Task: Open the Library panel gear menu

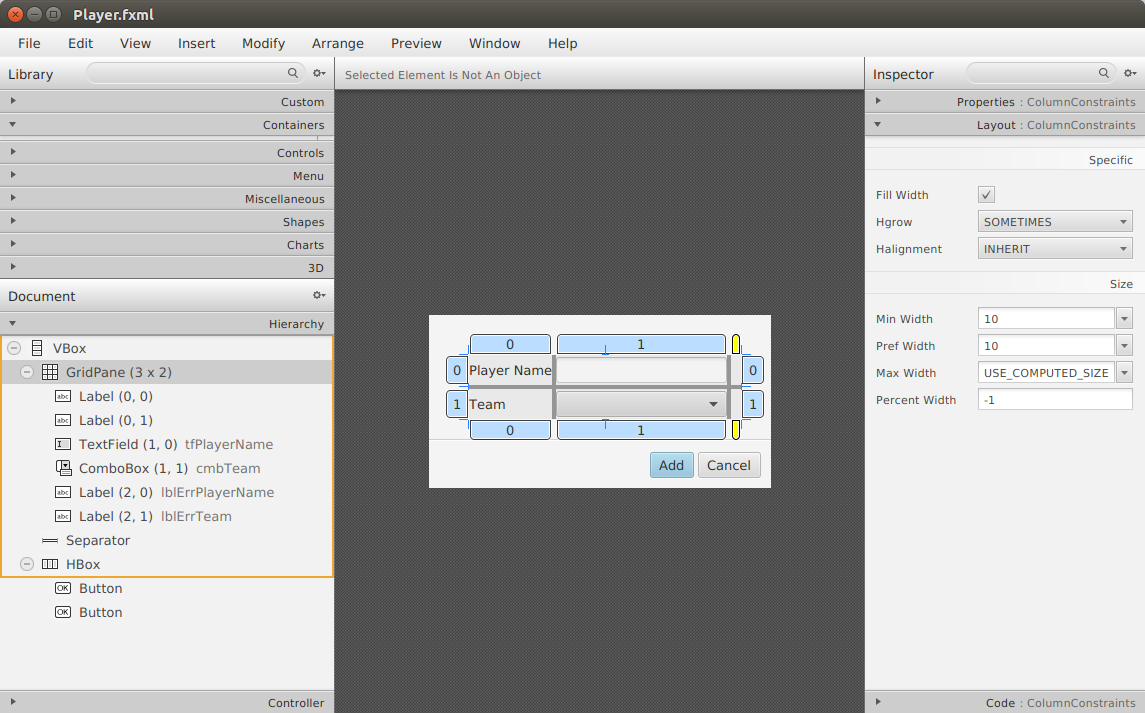Action: click(x=318, y=73)
